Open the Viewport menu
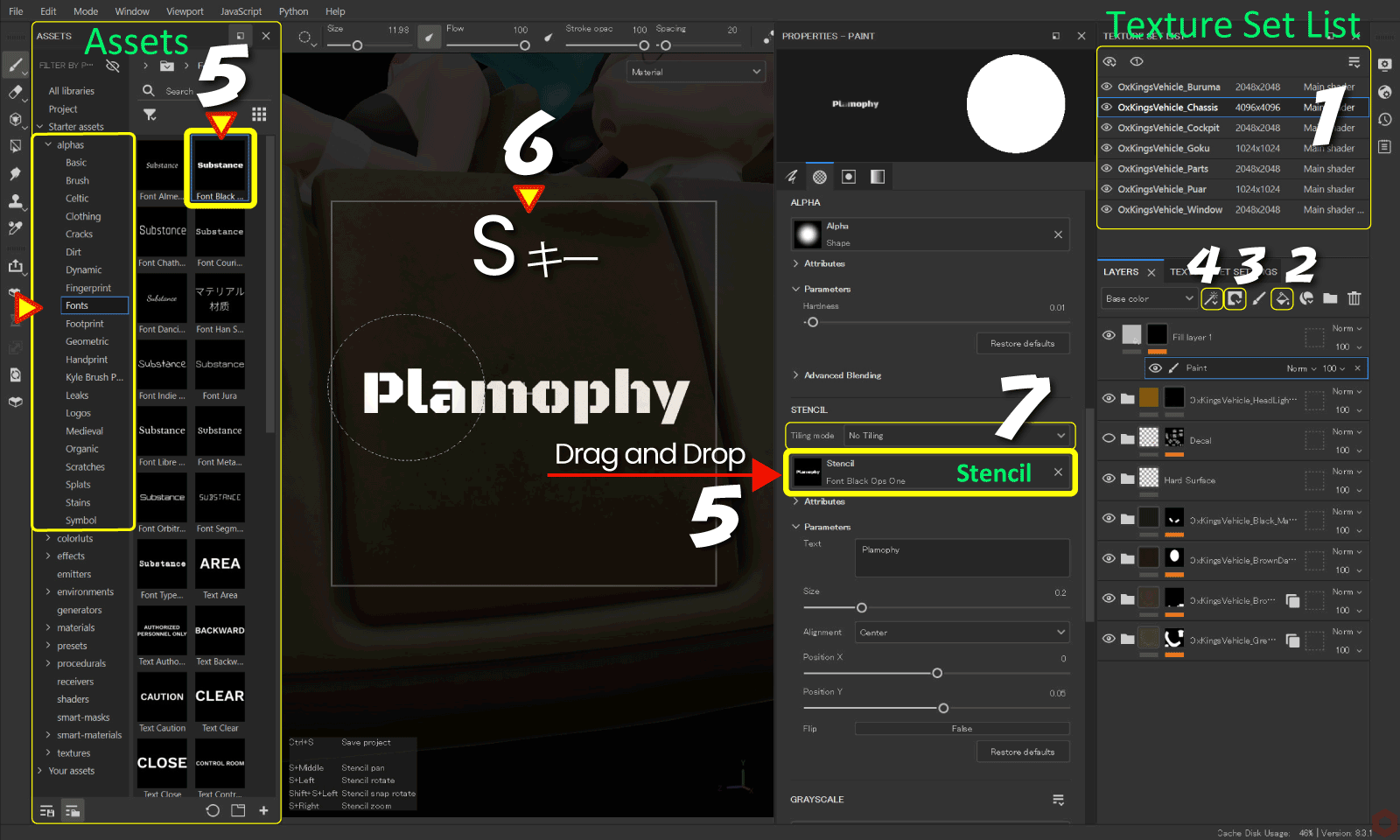The image size is (1400, 840). coord(185,11)
